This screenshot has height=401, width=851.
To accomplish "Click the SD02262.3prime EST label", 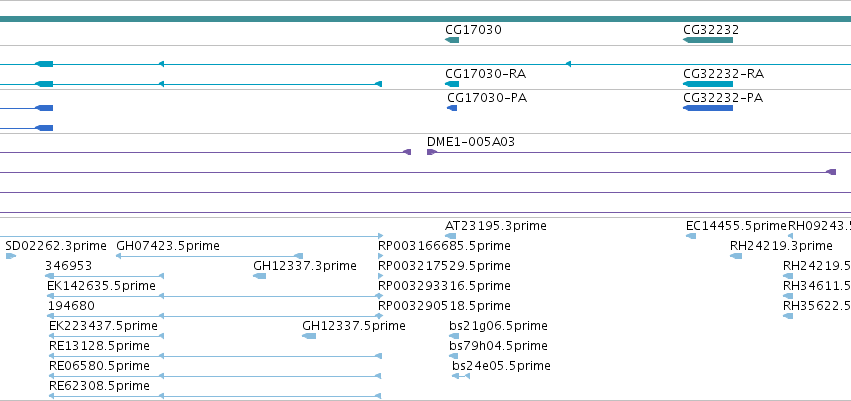I will pyautogui.click(x=56, y=246).
